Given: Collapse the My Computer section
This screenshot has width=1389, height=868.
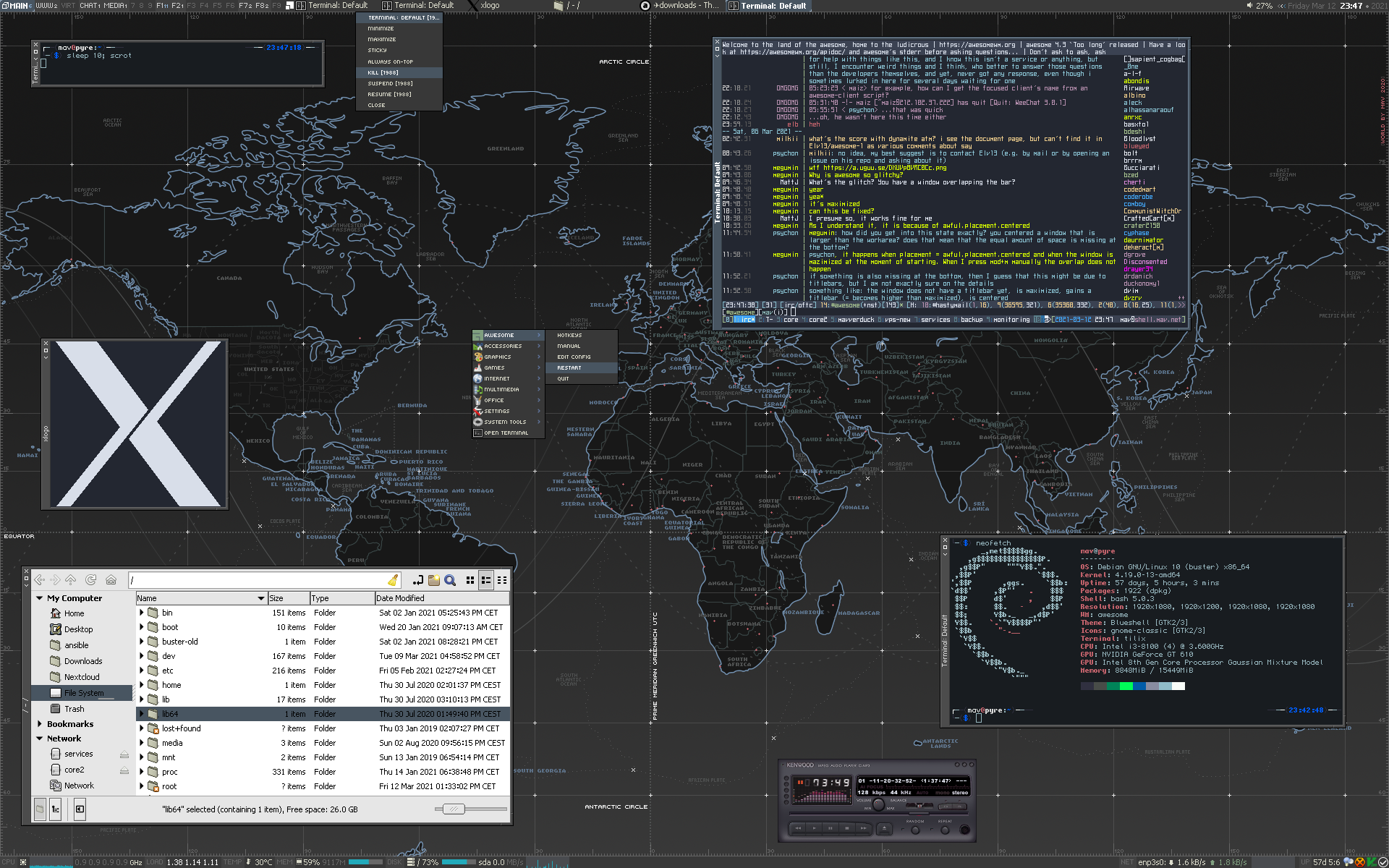Looking at the screenshot, I should 40,598.
